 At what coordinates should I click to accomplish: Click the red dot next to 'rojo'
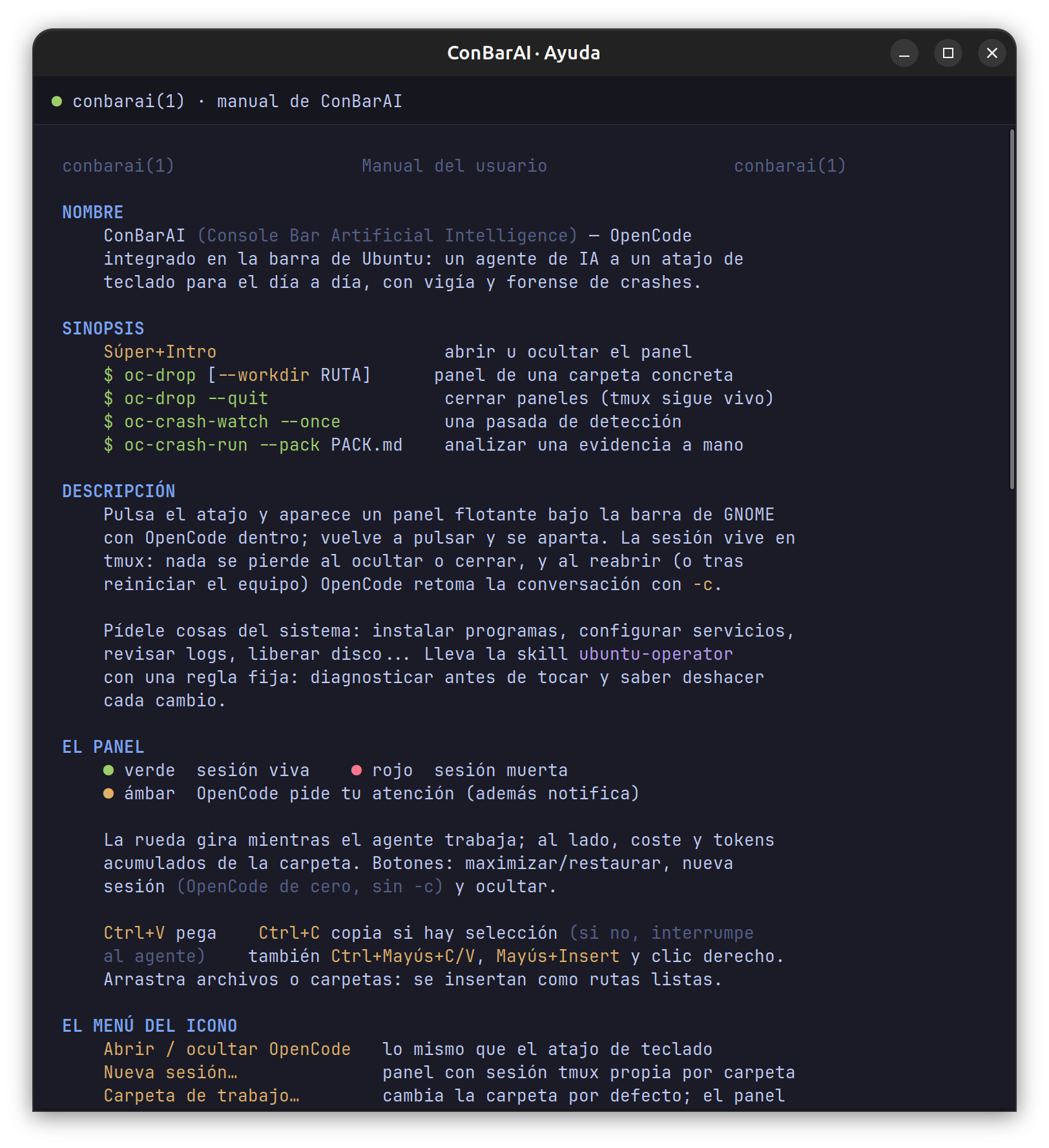click(357, 770)
